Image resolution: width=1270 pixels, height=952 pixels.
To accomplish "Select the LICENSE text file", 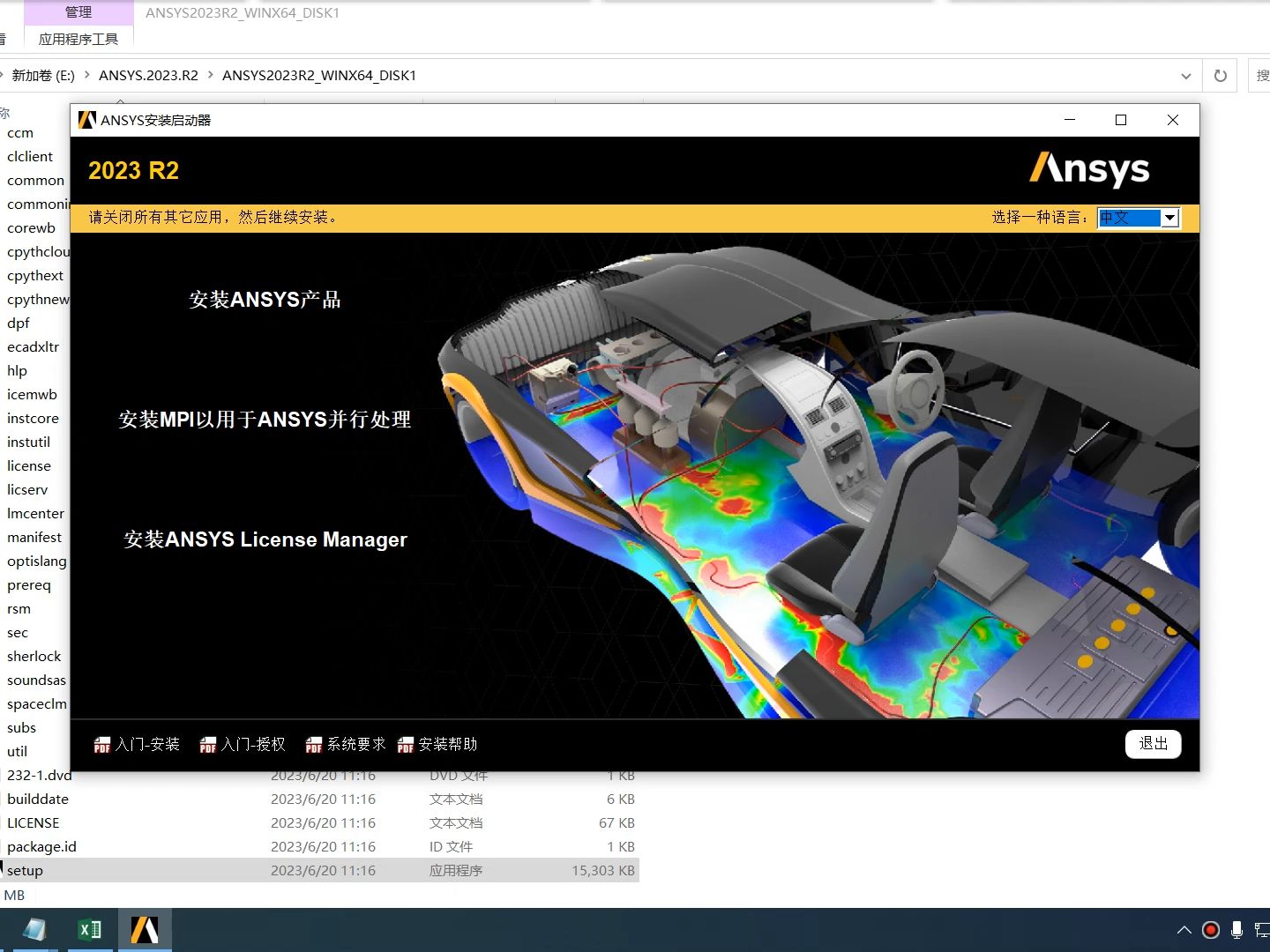I will tap(34, 823).
